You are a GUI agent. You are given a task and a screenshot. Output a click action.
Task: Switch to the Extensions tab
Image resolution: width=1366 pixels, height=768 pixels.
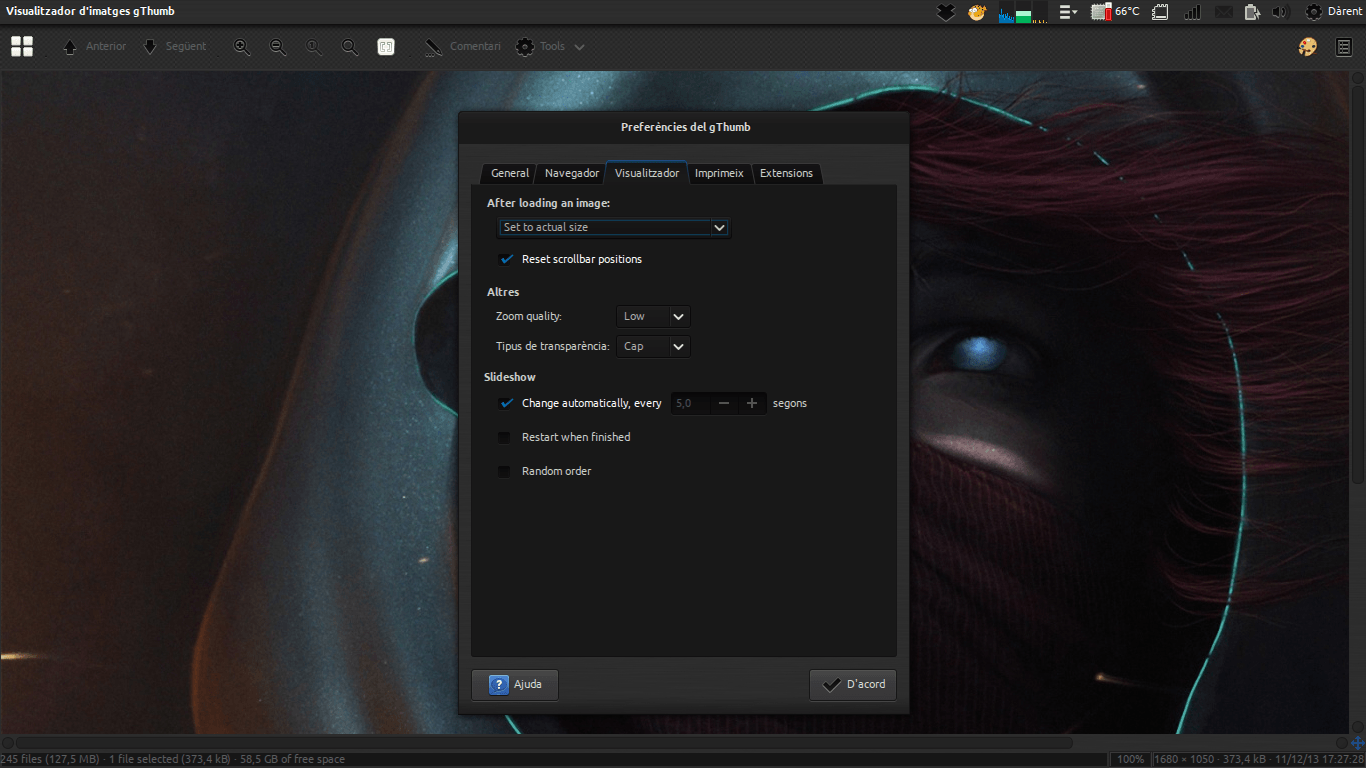[x=787, y=173]
